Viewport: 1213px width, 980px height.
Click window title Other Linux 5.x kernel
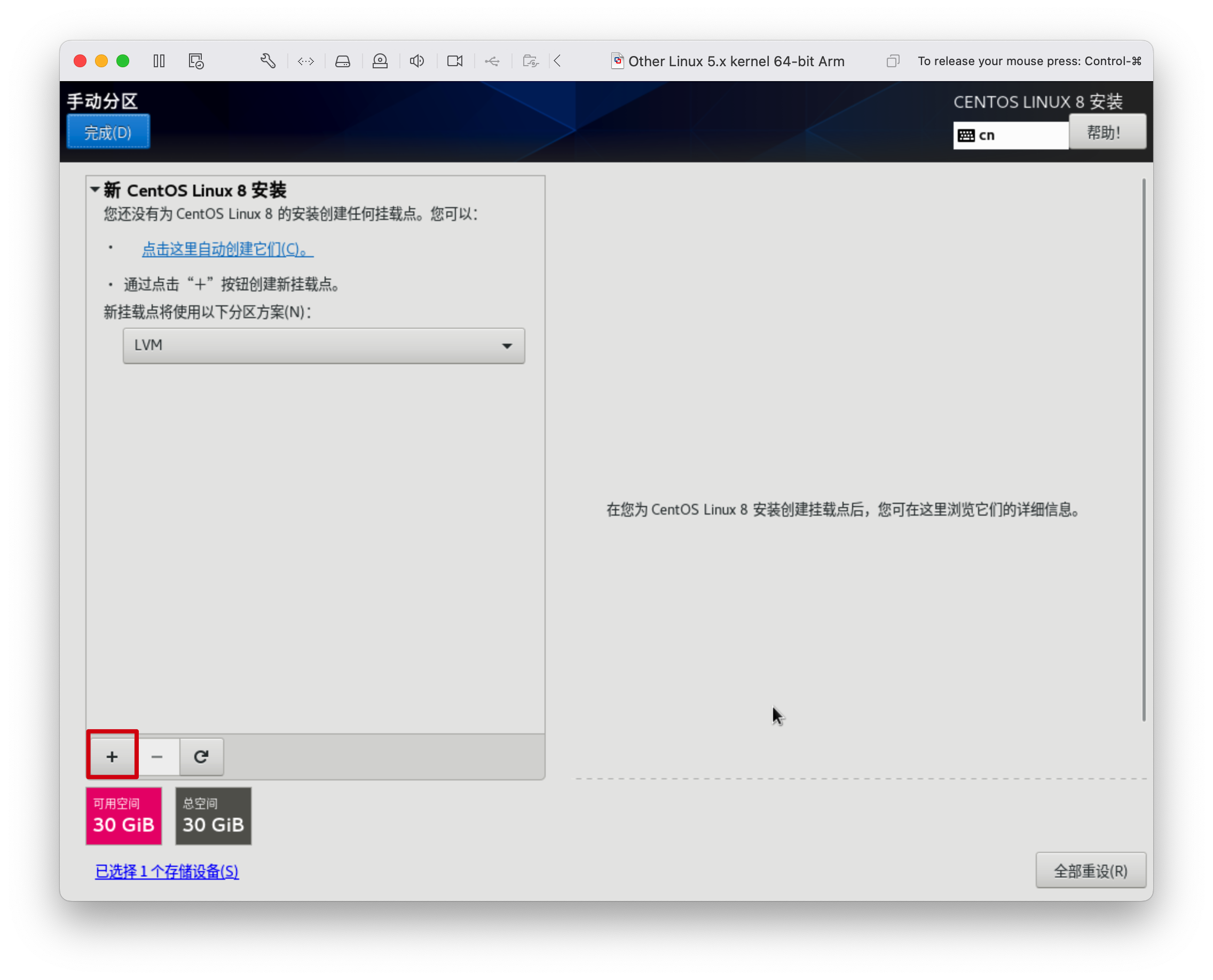coord(736,61)
